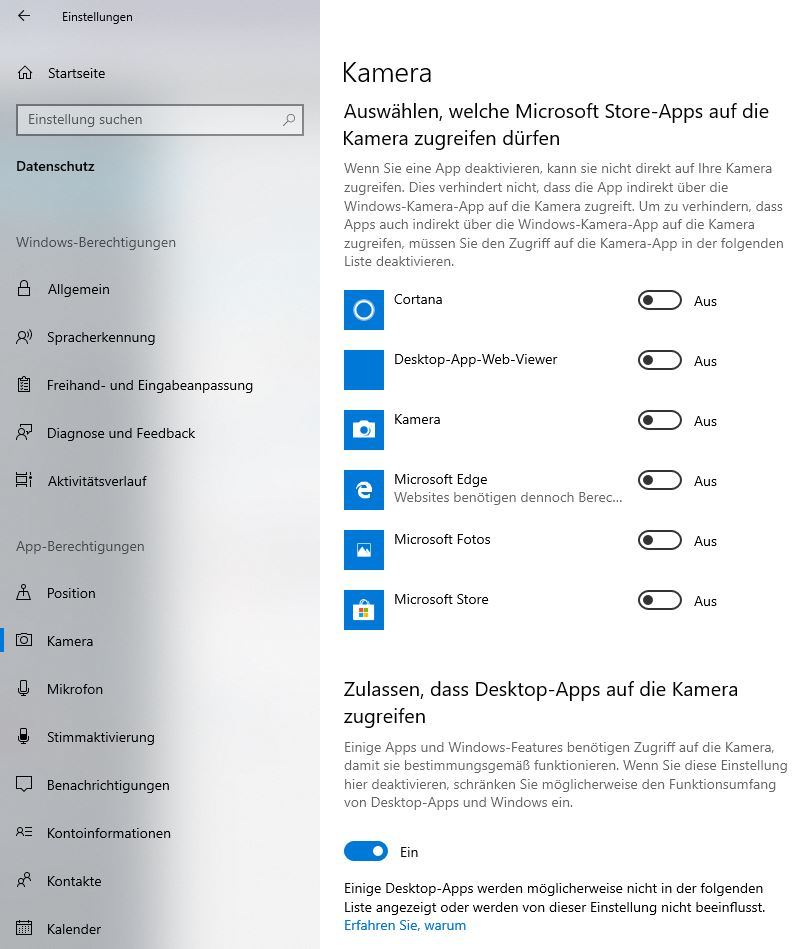Viewport: 798px width, 949px height.
Task: Click the Desktop-App-Web-Viewer blue icon
Action: pyautogui.click(x=364, y=370)
